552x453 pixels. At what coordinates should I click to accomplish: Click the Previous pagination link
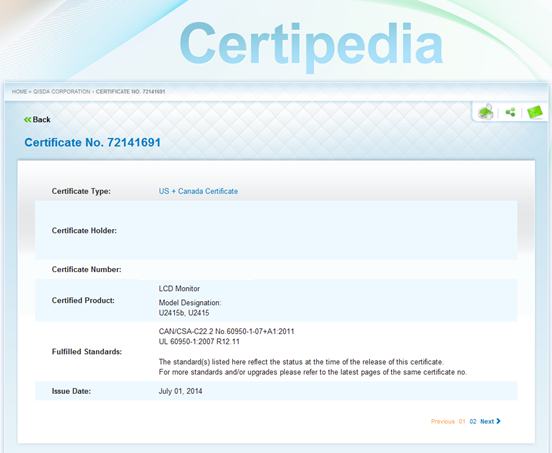tap(443, 421)
